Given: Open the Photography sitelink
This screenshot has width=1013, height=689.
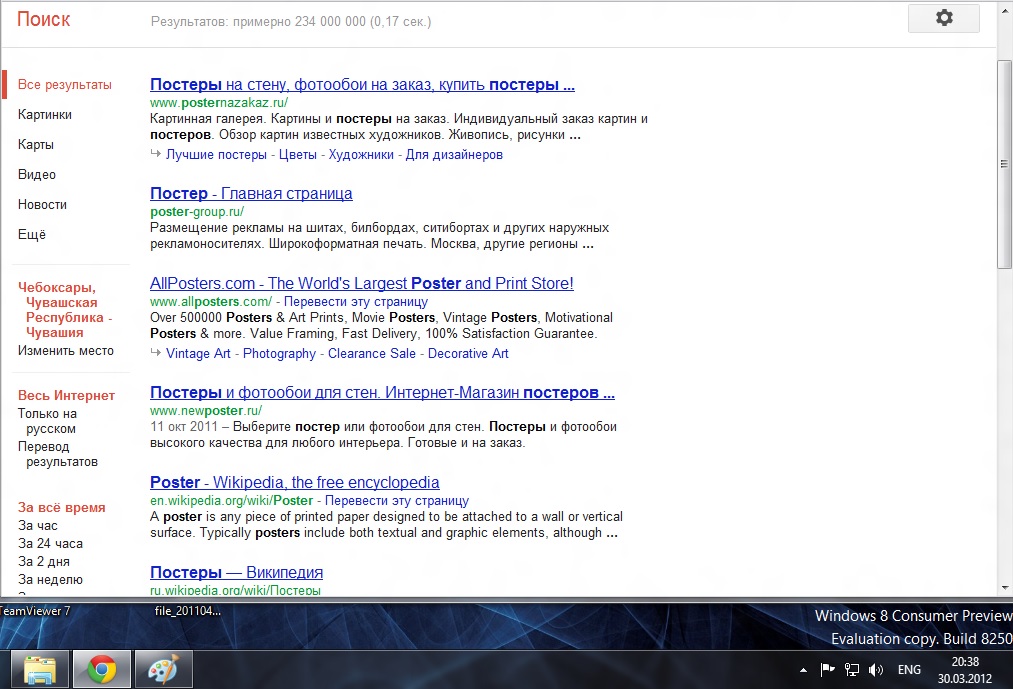Looking at the screenshot, I should pyautogui.click(x=279, y=354).
